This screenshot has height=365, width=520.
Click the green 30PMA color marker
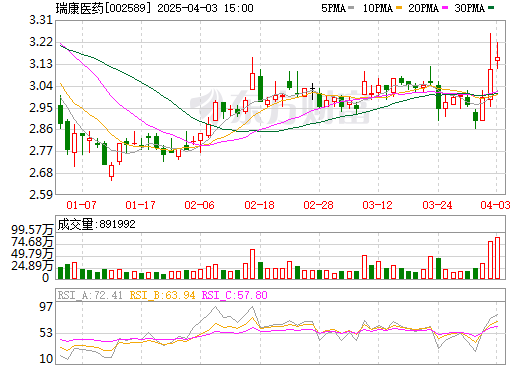491,8
